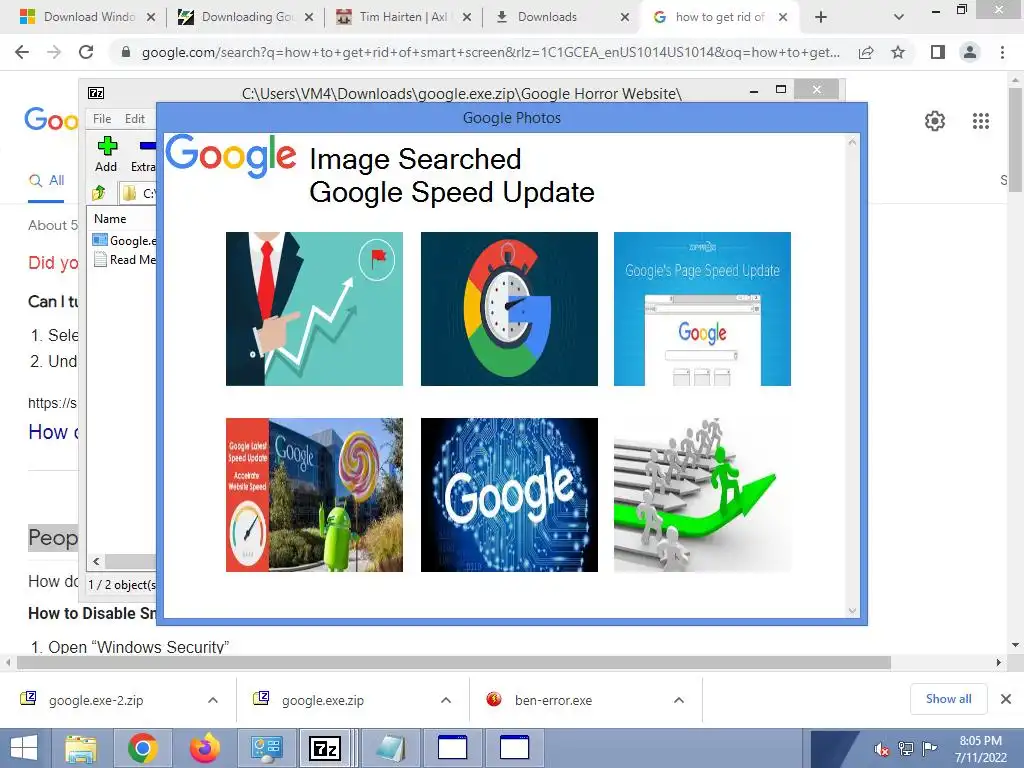Open notepad taskbar icon
The height and width of the screenshot is (768, 1024).
(x=391, y=748)
